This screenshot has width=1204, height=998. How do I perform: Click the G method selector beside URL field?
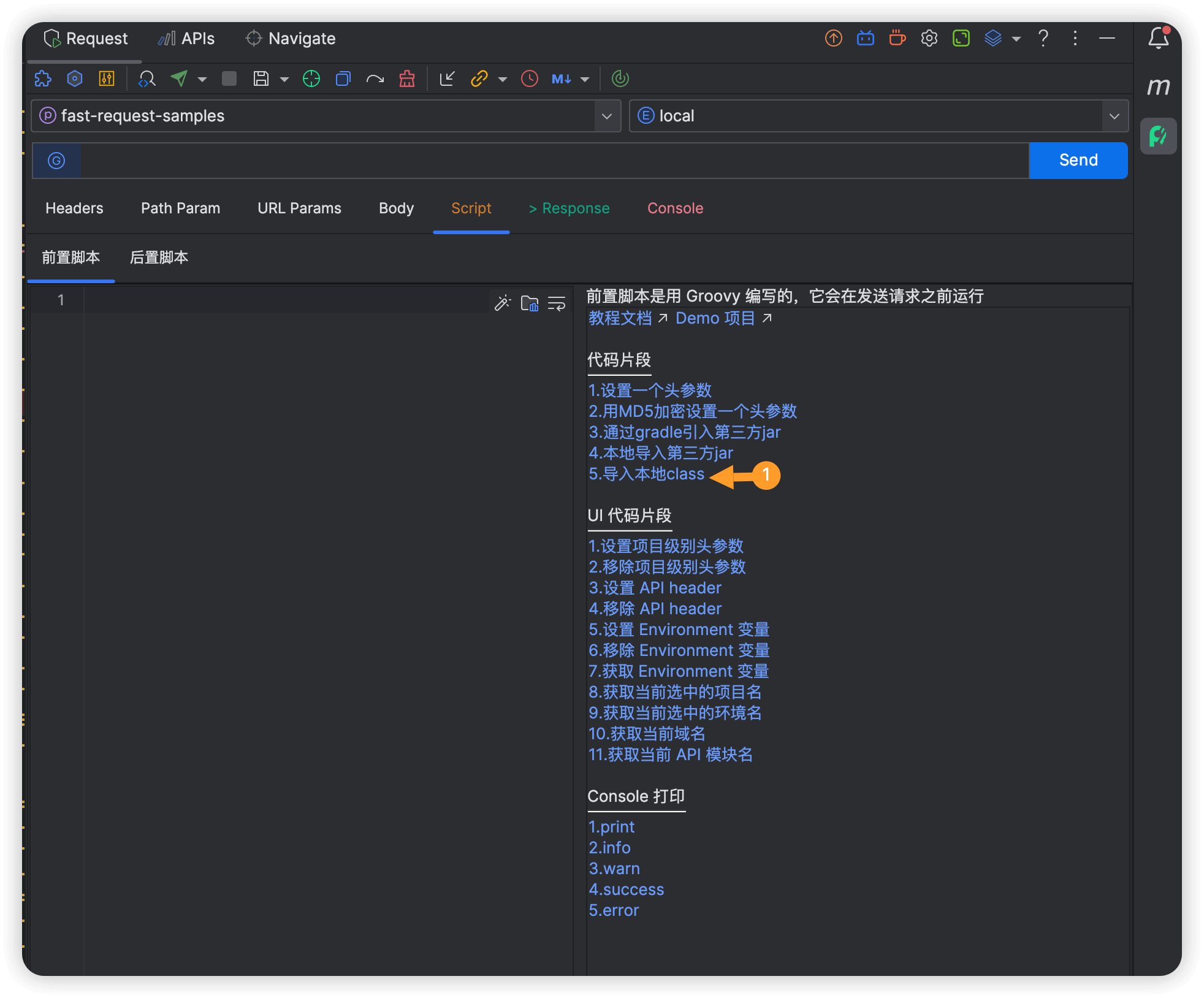56,161
